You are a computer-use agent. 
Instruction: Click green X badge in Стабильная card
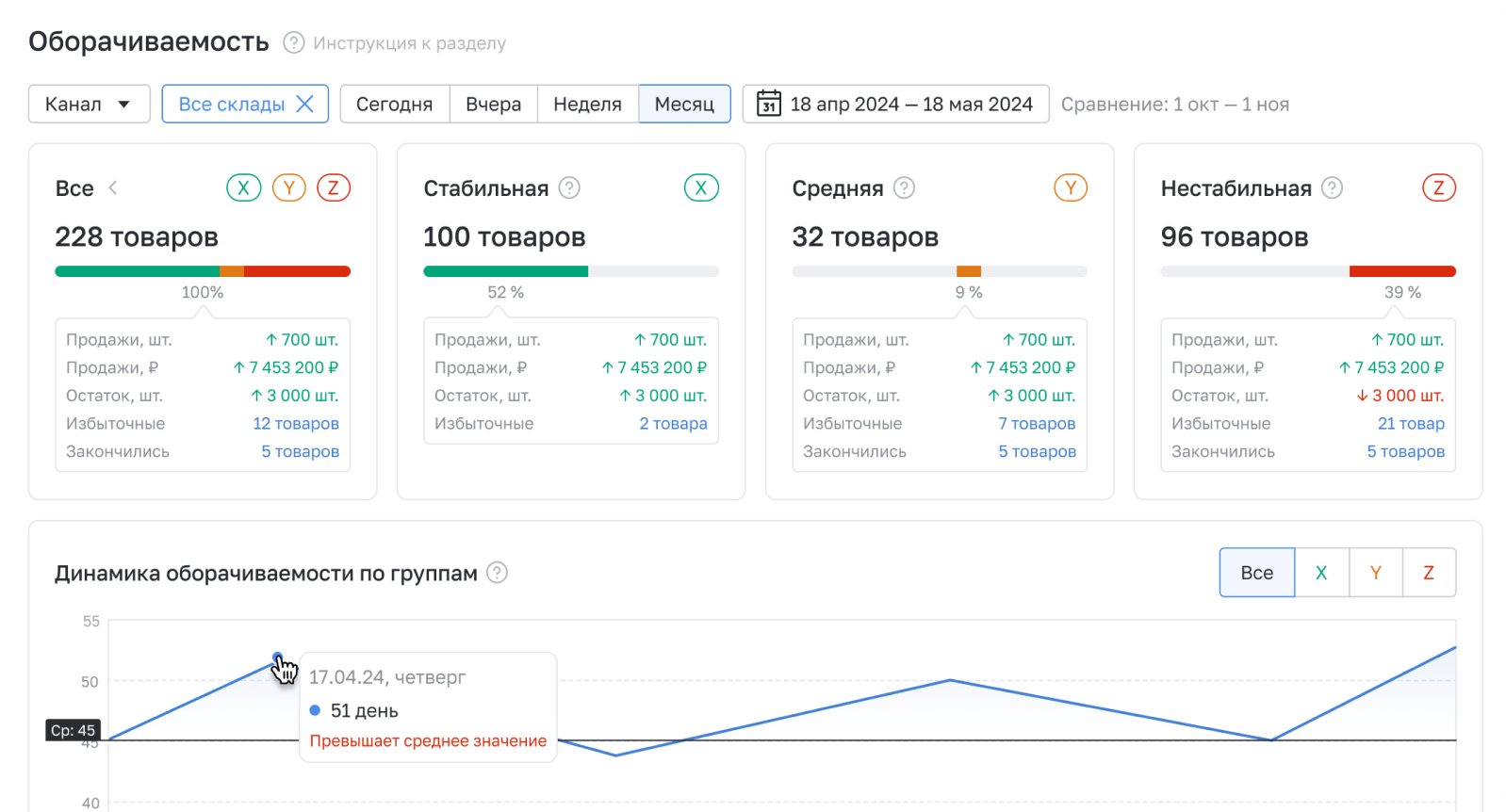[x=701, y=188]
